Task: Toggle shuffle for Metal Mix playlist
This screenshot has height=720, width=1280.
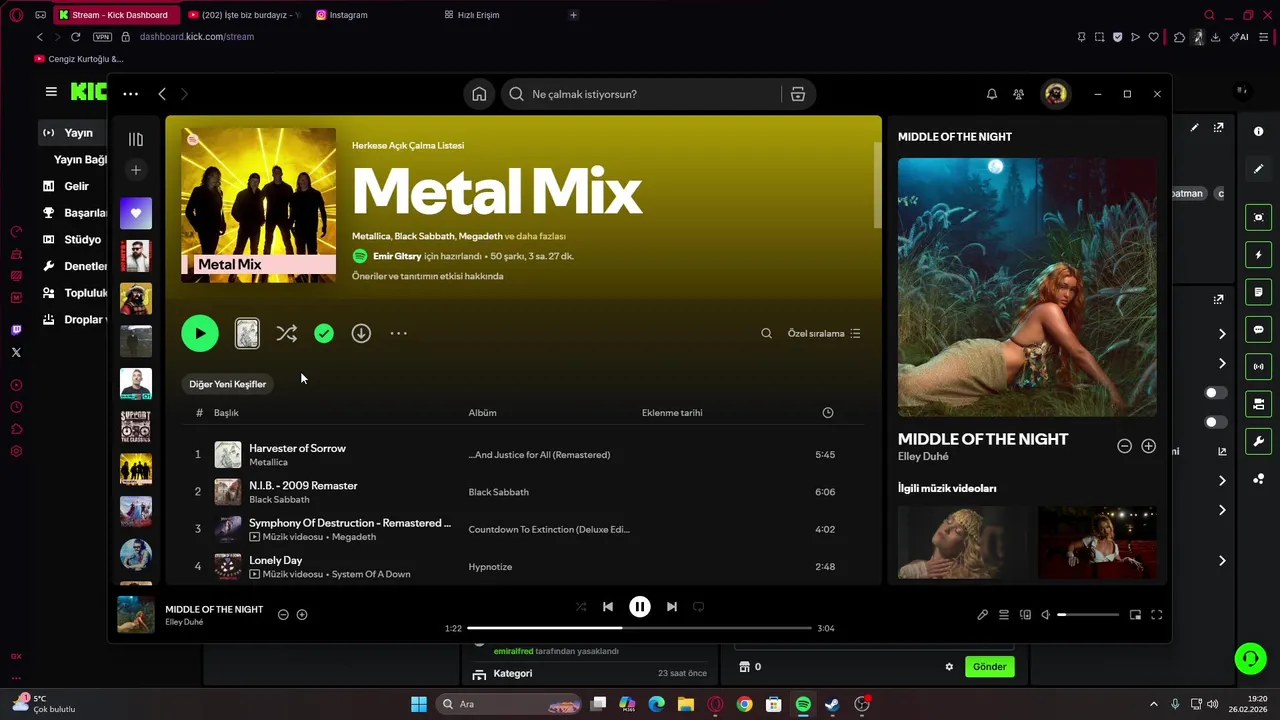Action: point(286,333)
